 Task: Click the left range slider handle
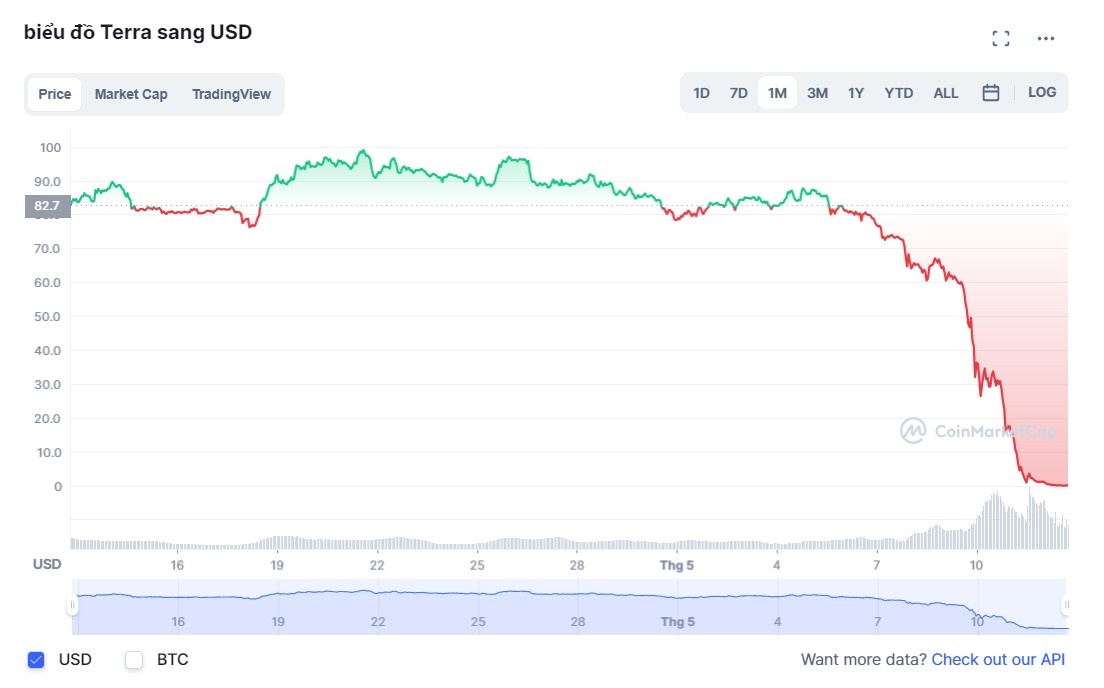tap(72, 606)
